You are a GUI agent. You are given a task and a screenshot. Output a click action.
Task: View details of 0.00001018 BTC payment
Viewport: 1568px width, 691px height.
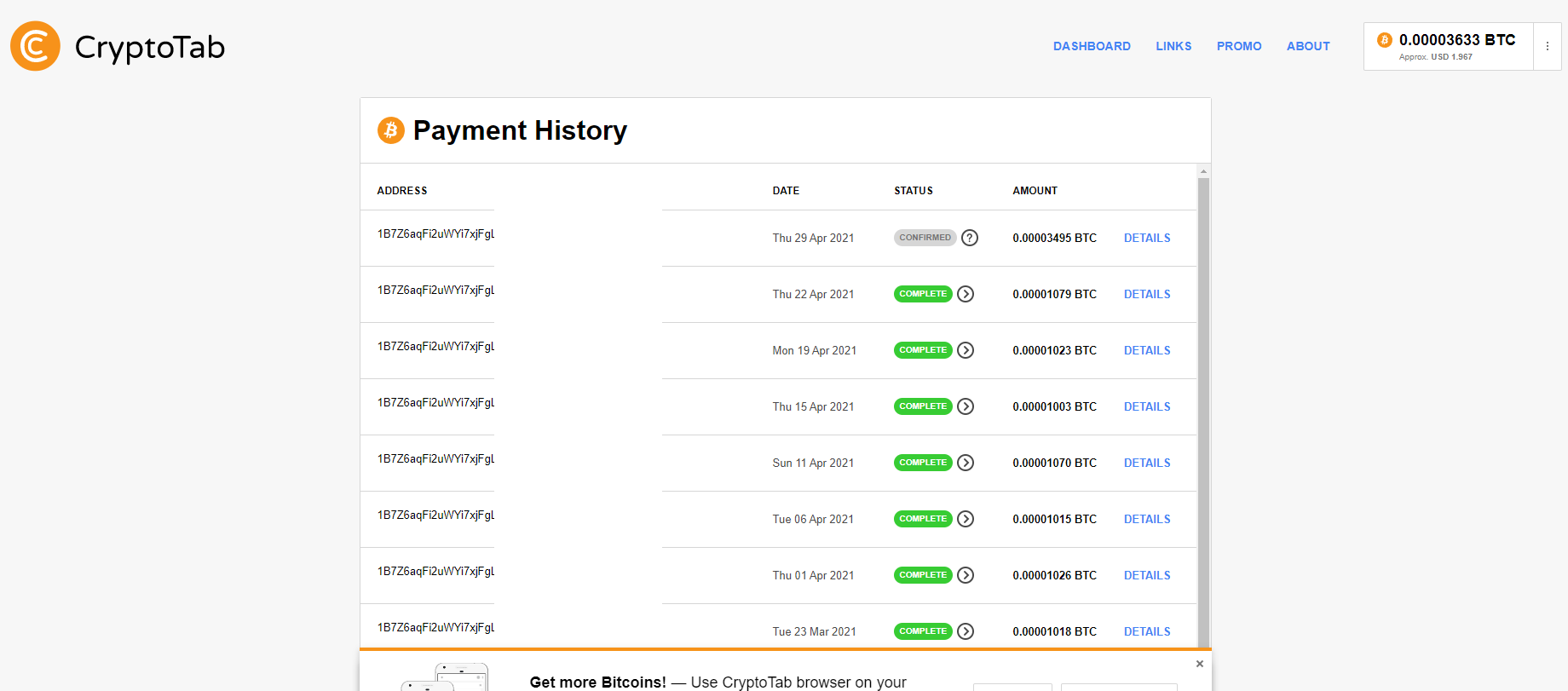coord(1147,631)
